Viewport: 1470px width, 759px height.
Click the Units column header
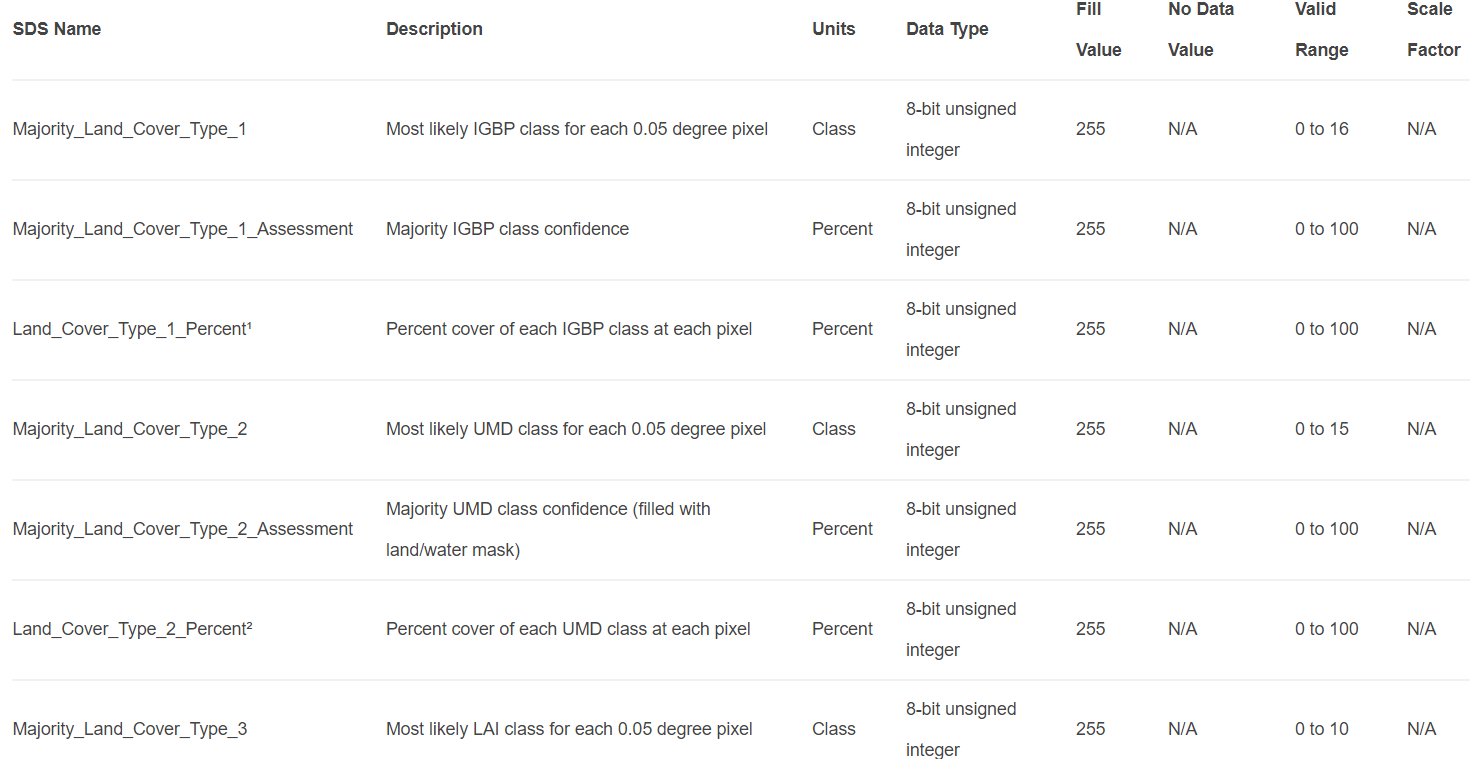pos(834,29)
